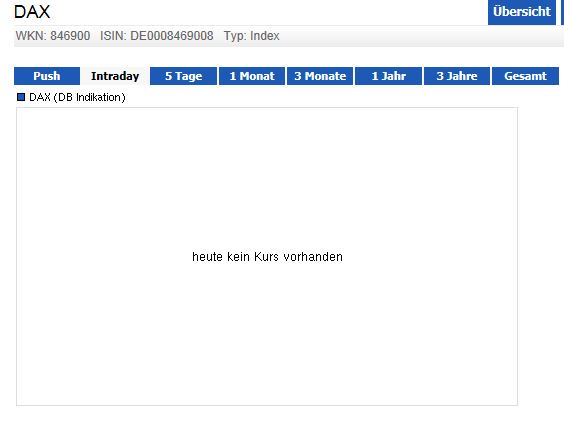Image resolution: width=564 pixels, height=427 pixels.
Task: Show the 1 Monat chart
Action: (252, 76)
